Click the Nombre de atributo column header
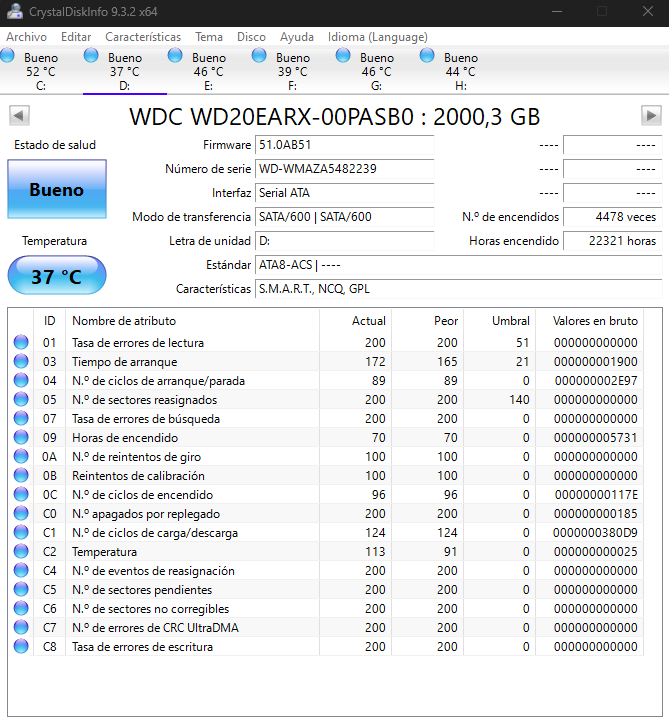The width and height of the screenshot is (669, 721). click(193, 321)
